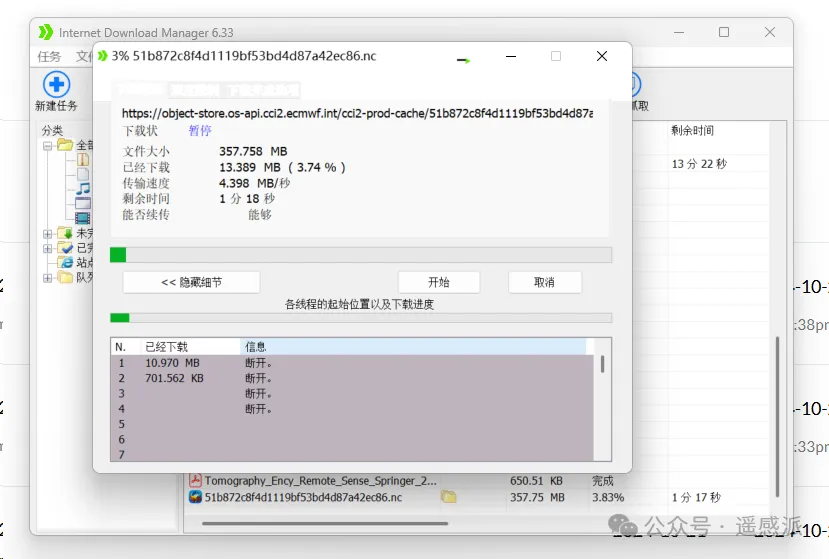Click the 分类 category panel header

pos(52,130)
